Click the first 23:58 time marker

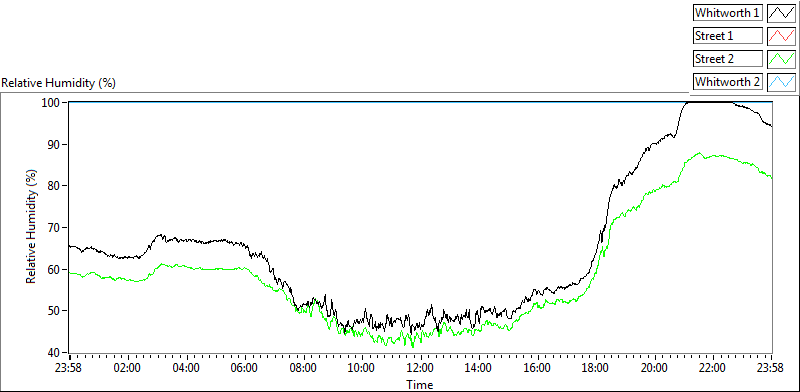click(69, 367)
